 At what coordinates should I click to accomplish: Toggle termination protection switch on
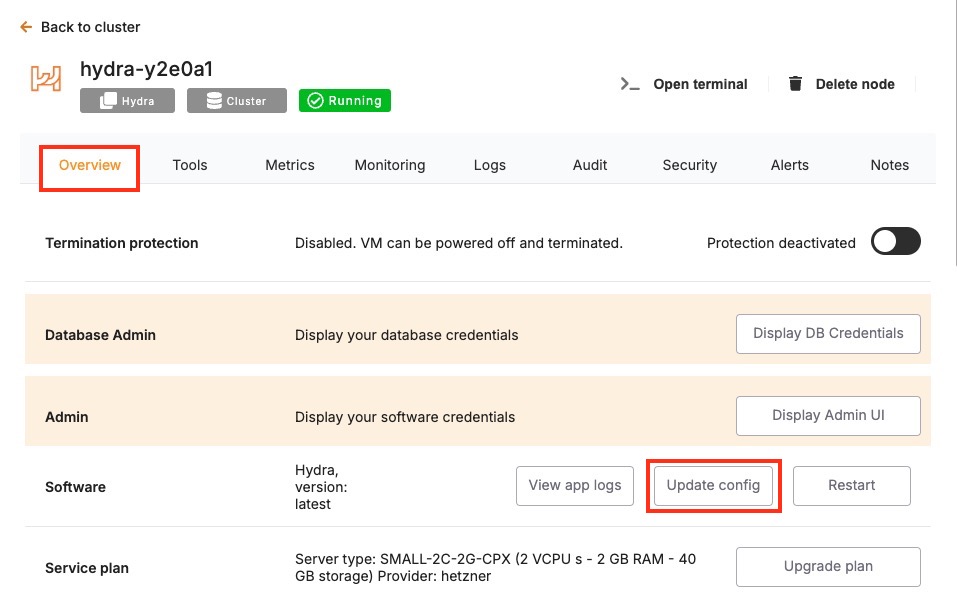(x=895, y=242)
